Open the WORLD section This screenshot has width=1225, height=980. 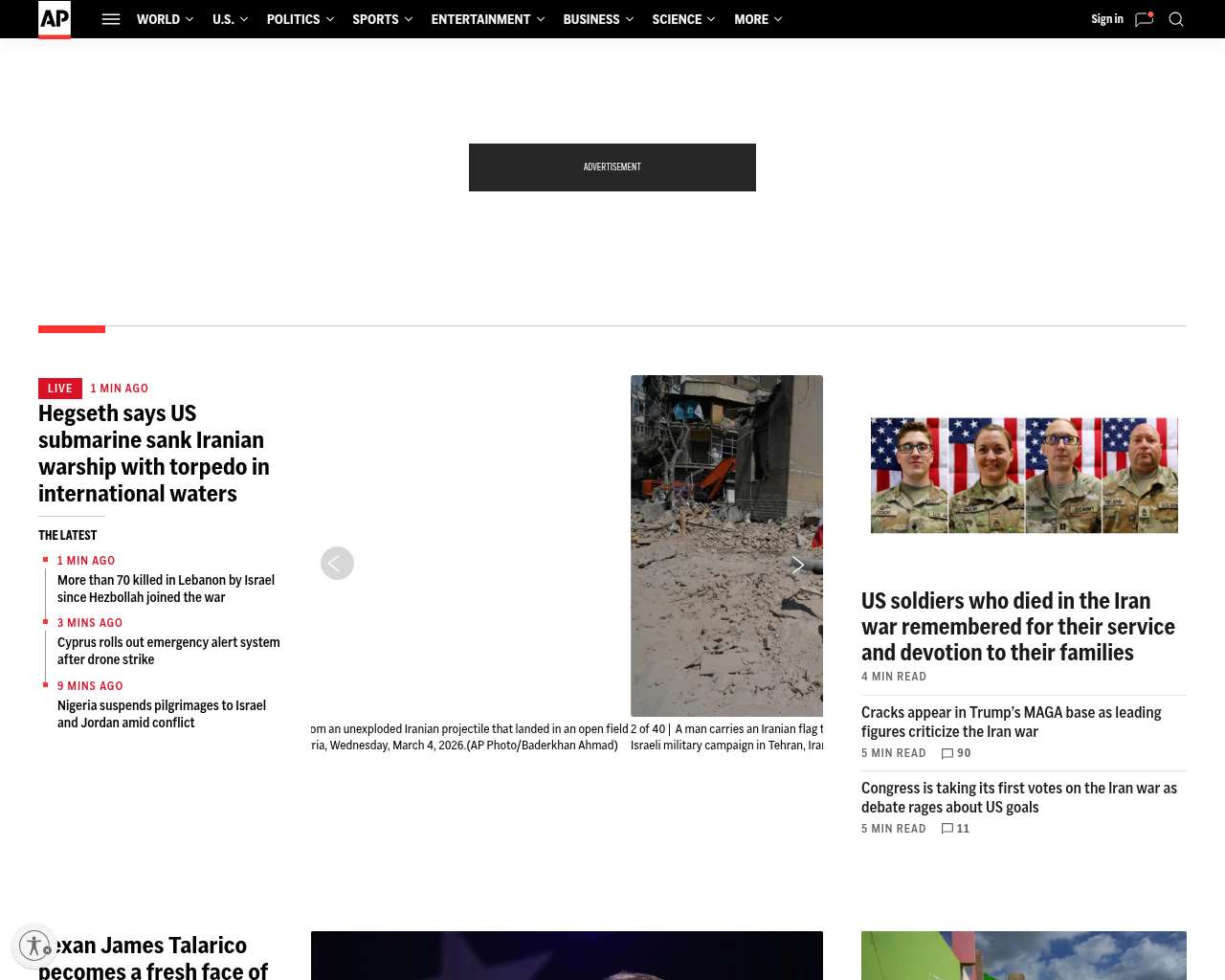click(158, 19)
